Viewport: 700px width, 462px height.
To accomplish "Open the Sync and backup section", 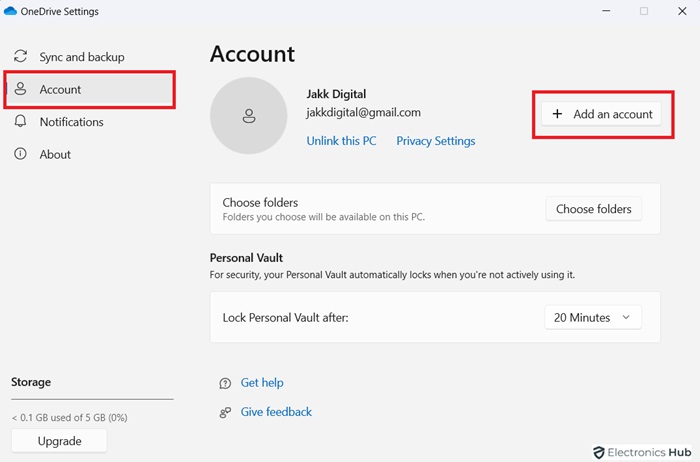I will click(x=89, y=57).
